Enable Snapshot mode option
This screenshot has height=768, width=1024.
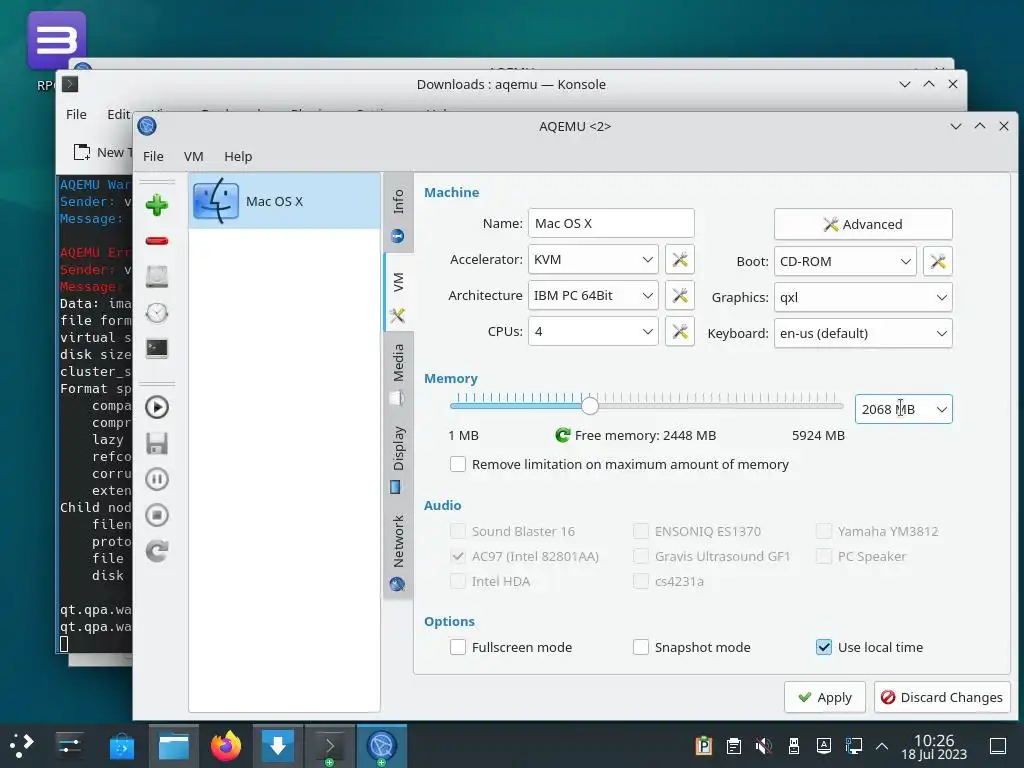click(641, 647)
